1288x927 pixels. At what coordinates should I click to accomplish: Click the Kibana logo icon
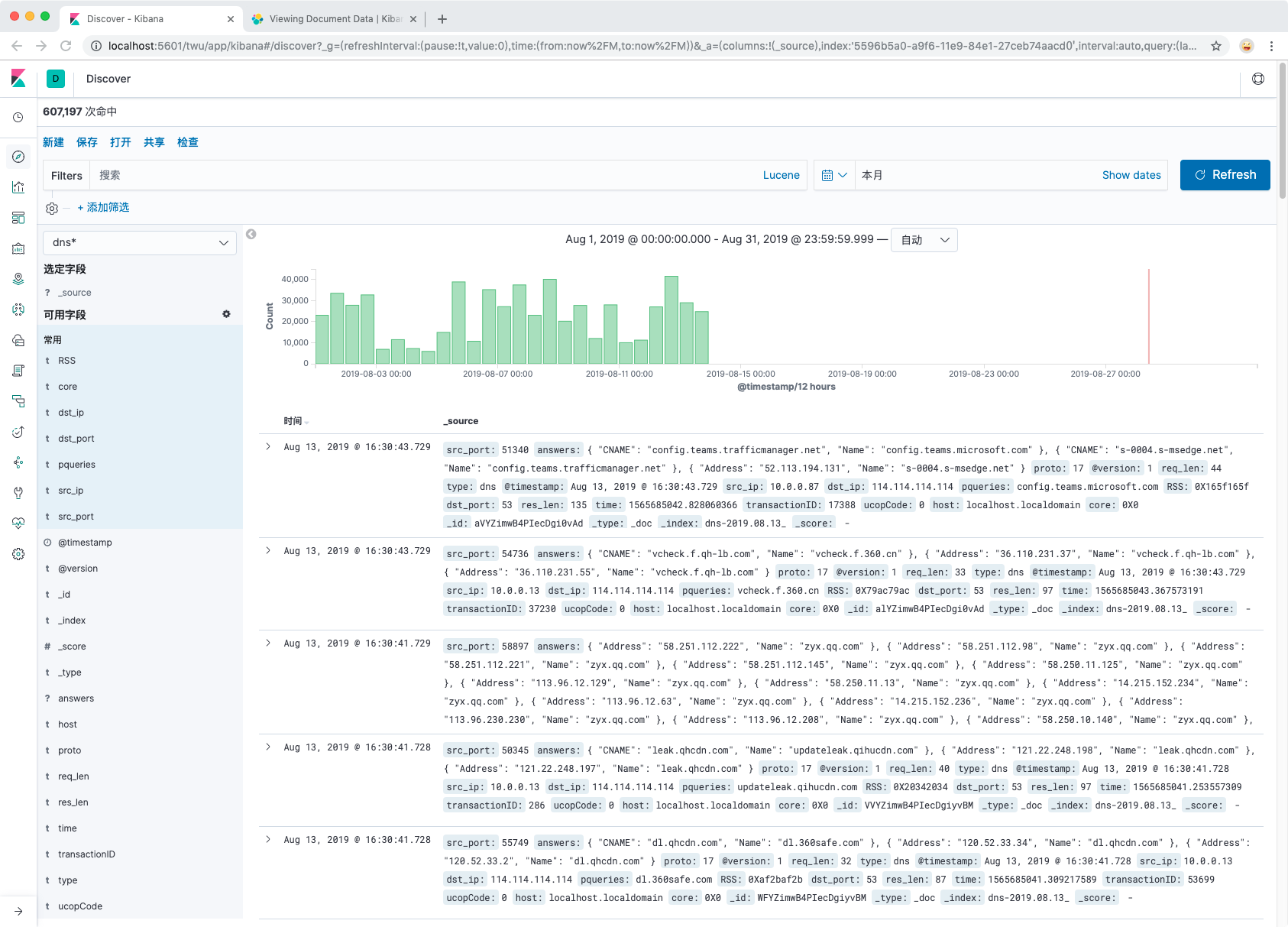18,78
